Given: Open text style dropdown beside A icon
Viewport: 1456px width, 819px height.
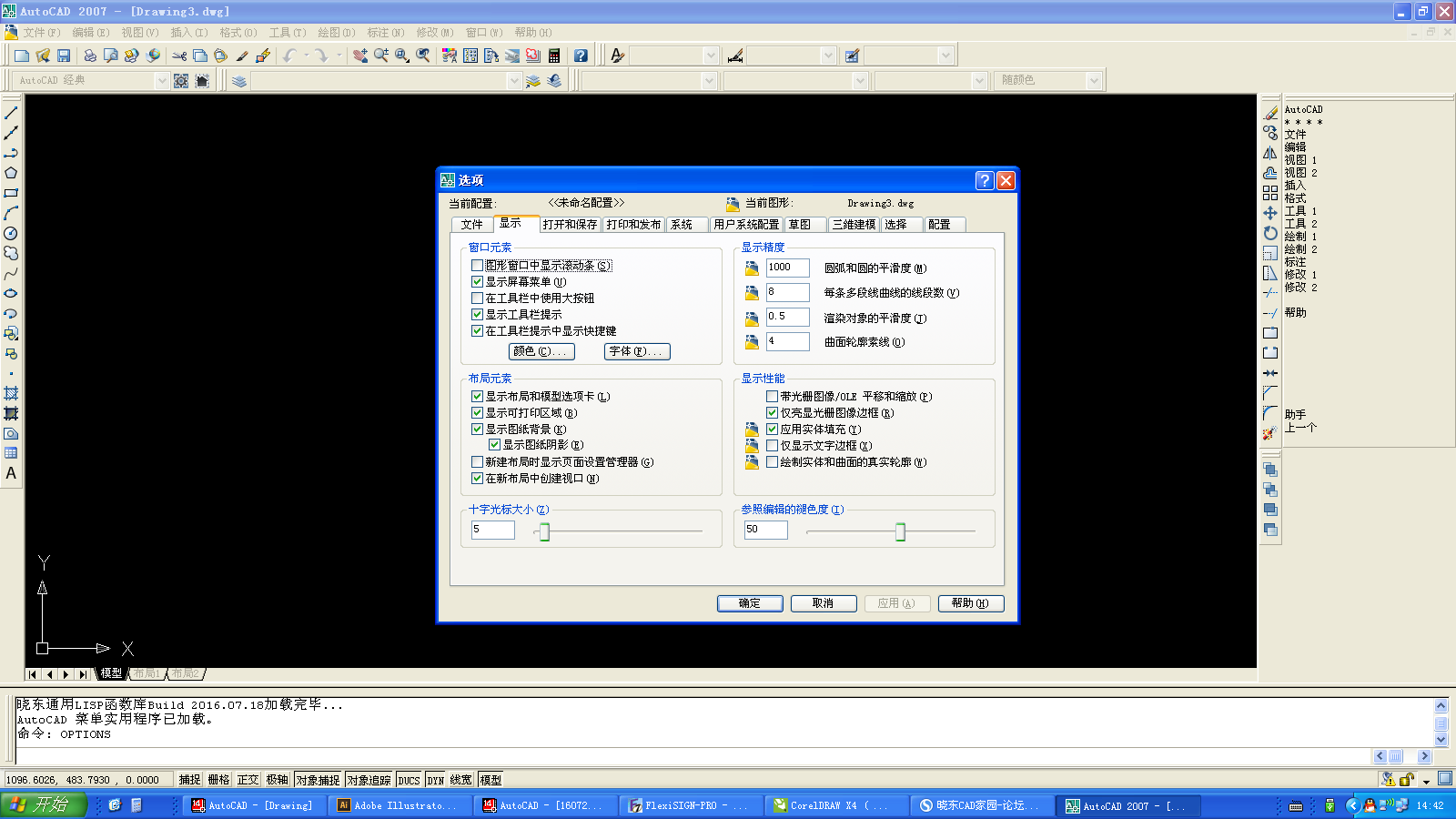Looking at the screenshot, I should (x=712, y=56).
